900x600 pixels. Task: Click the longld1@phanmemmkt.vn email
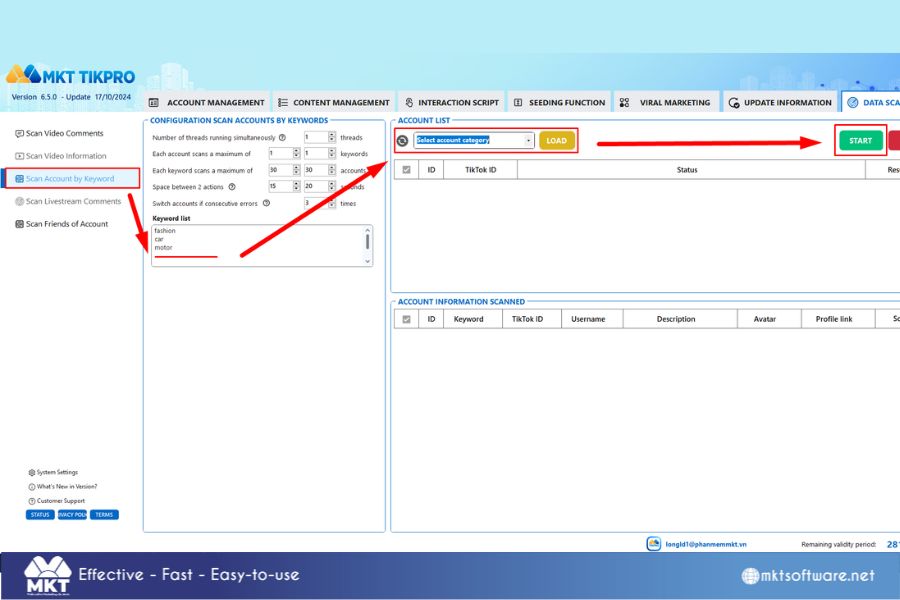[706, 544]
